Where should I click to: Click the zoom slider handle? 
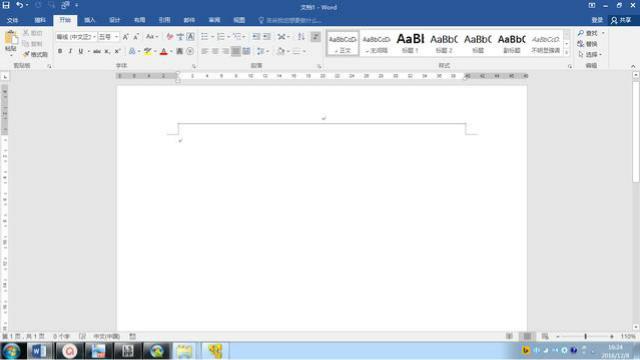click(x=585, y=336)
